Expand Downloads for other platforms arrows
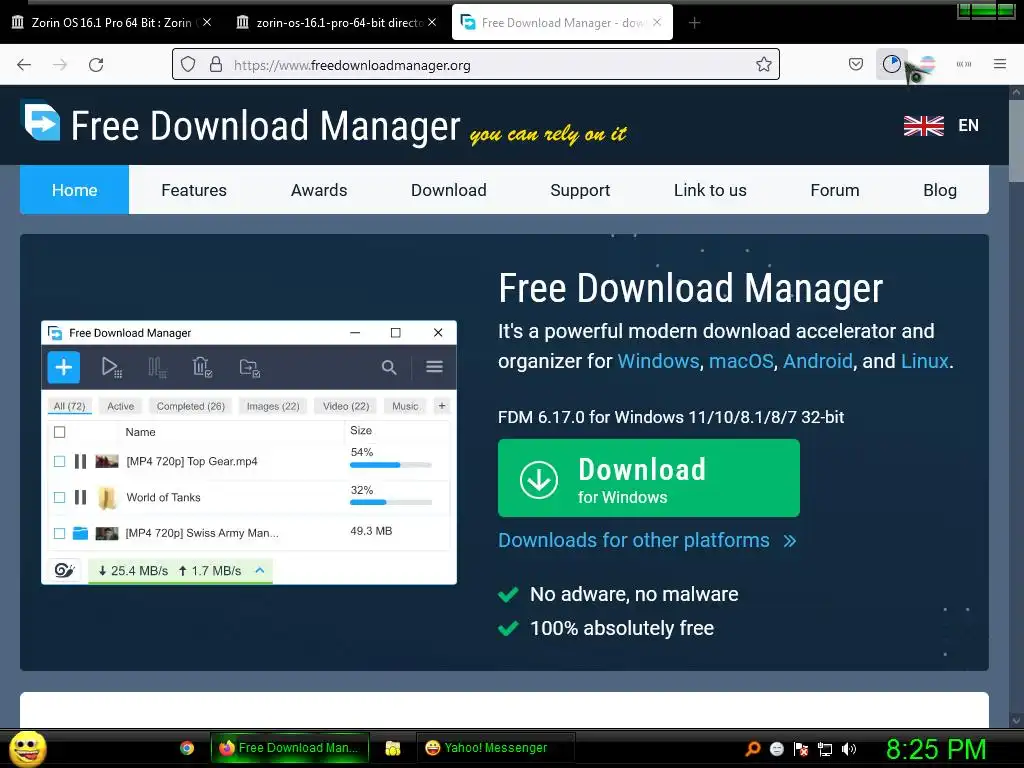1024x768 pixels. 790,541
